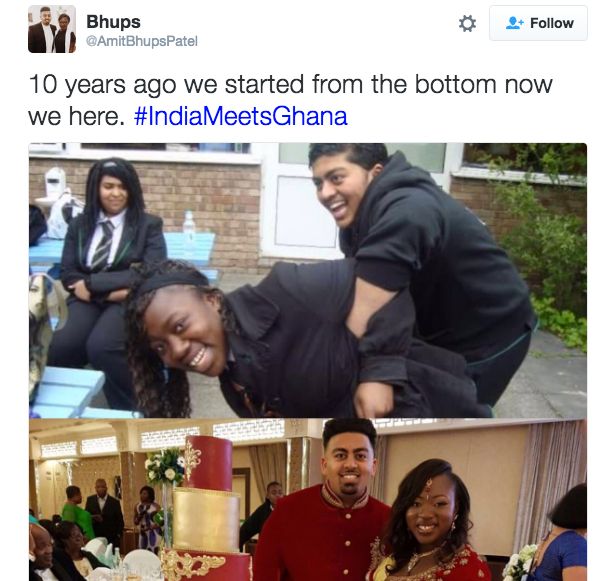Image resolution: width=610 pixels, height=581 pixels.
Task: Click the add-person icon in Follow button
Action: click(x=514, y=23)
